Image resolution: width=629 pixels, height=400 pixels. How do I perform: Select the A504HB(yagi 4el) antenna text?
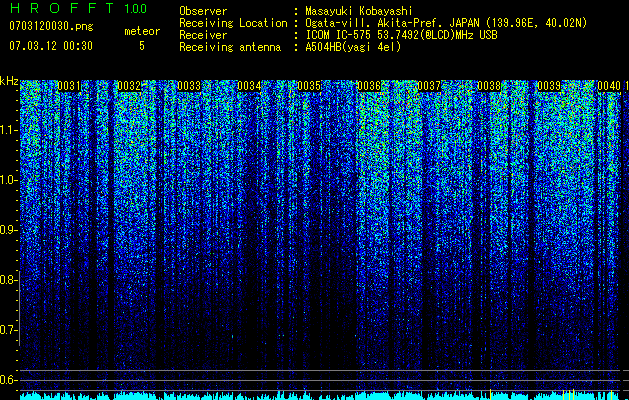(353, 47)
